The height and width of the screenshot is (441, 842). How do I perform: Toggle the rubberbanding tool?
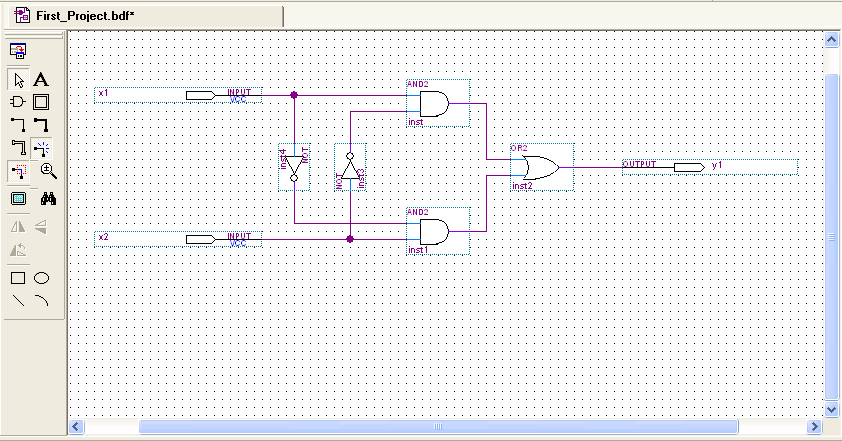[41, 148]
